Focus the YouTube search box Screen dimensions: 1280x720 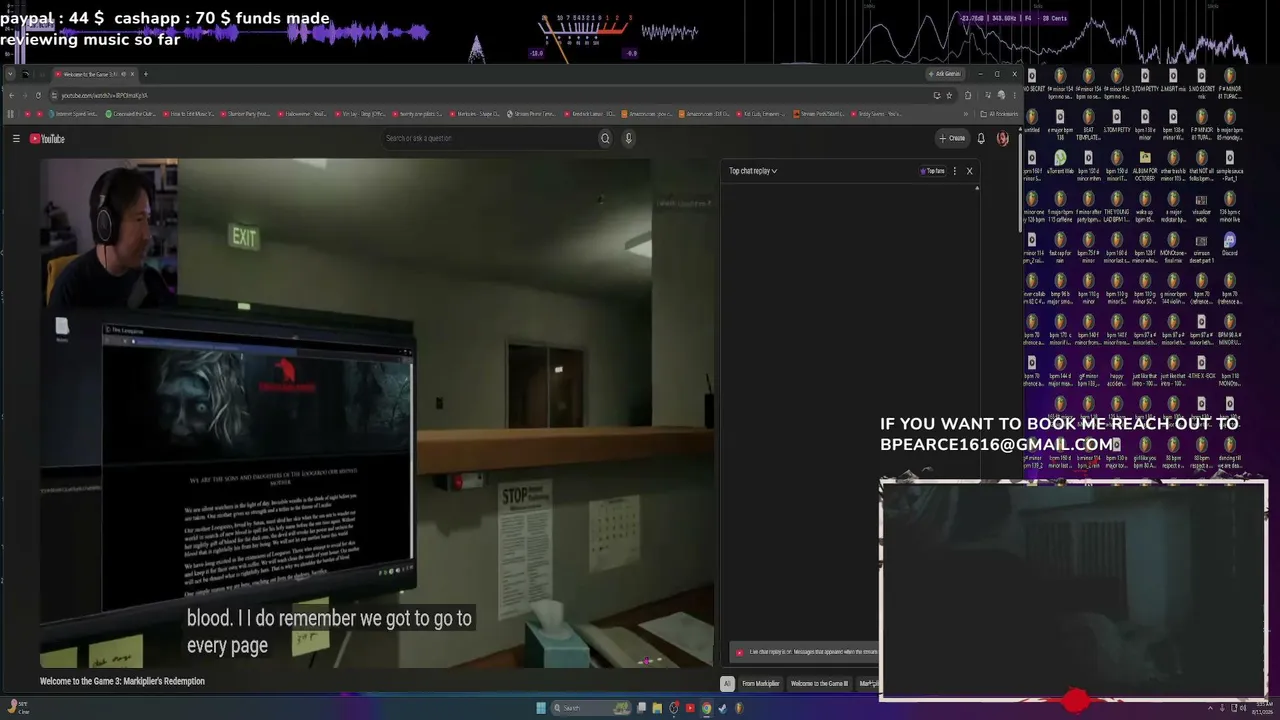[x=490, y=139]
